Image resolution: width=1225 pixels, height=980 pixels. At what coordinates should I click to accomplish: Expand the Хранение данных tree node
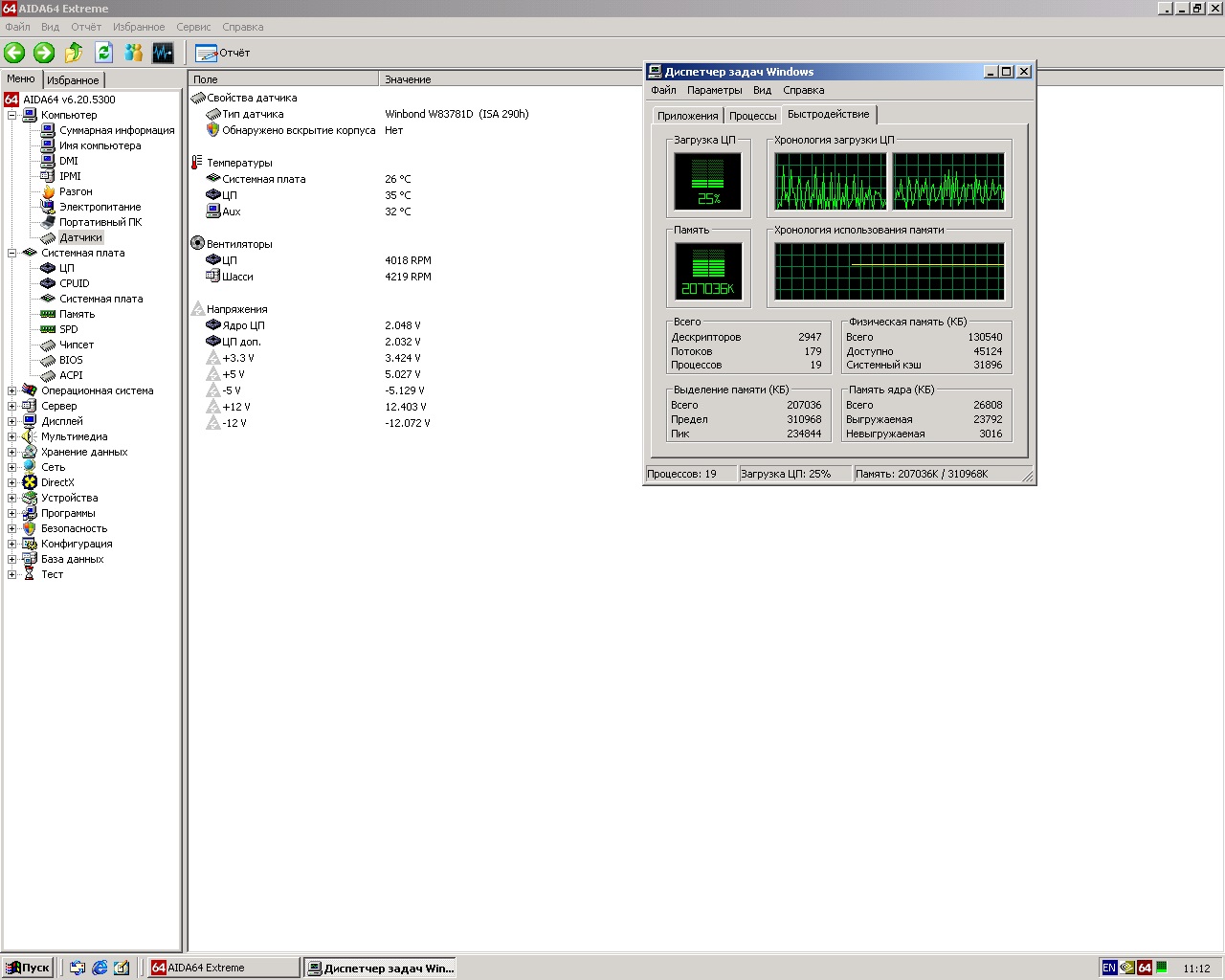click(x=12, y=452)
